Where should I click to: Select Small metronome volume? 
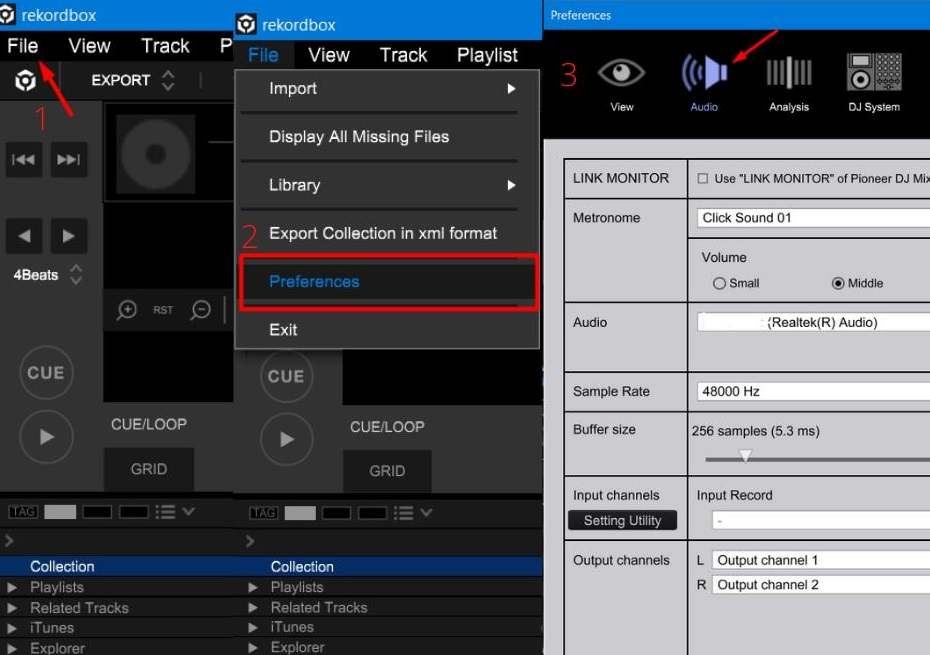719,284
